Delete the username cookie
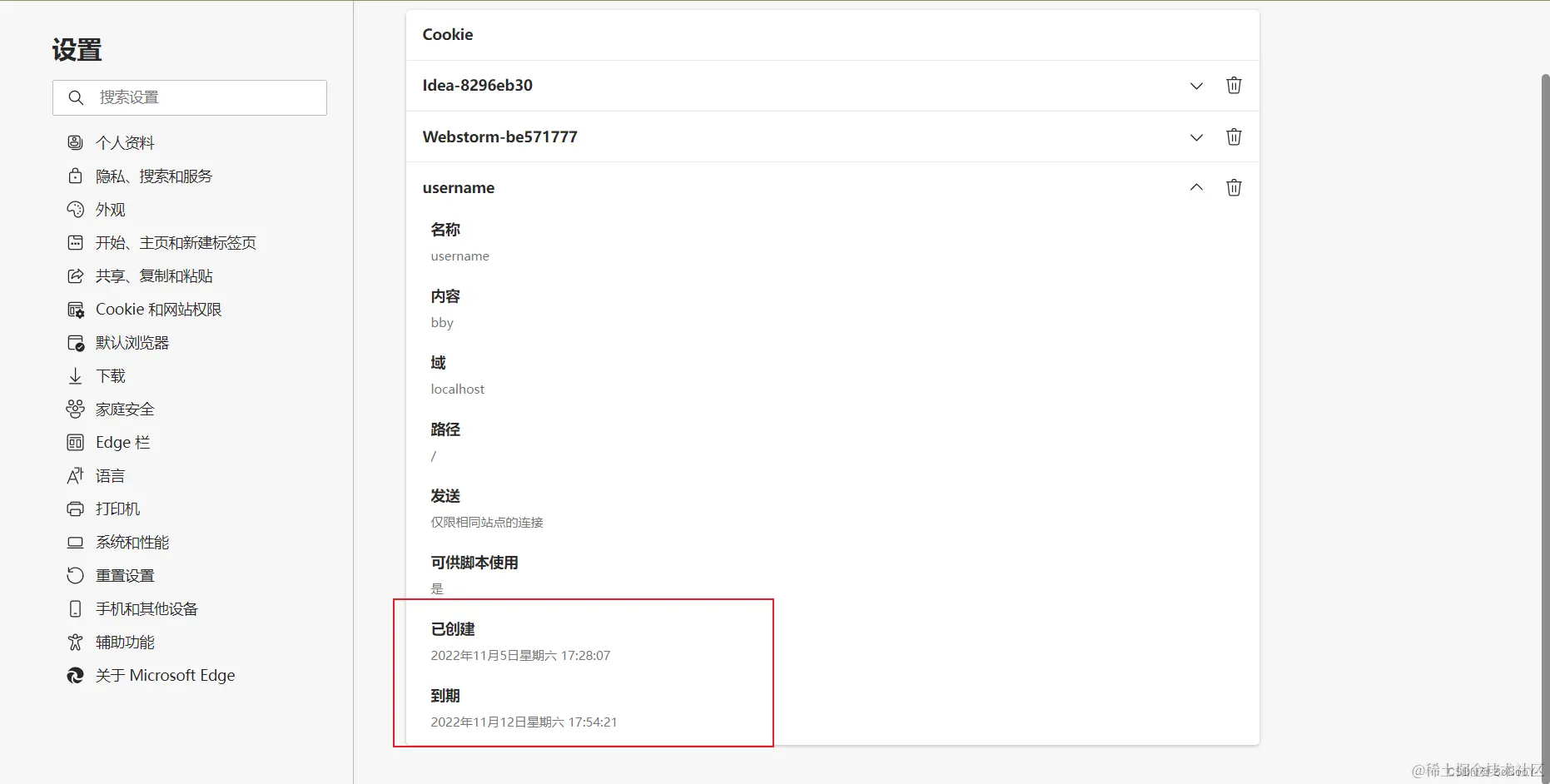 coord(1234,187)
